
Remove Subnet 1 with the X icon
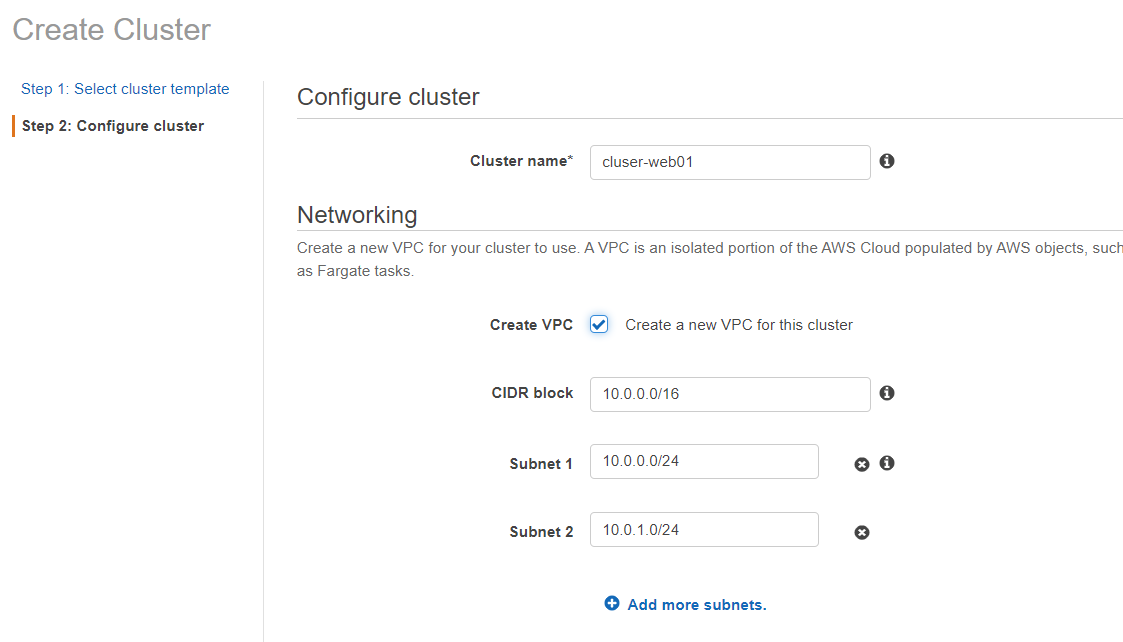pyautogui.click(x=862, y=464)
